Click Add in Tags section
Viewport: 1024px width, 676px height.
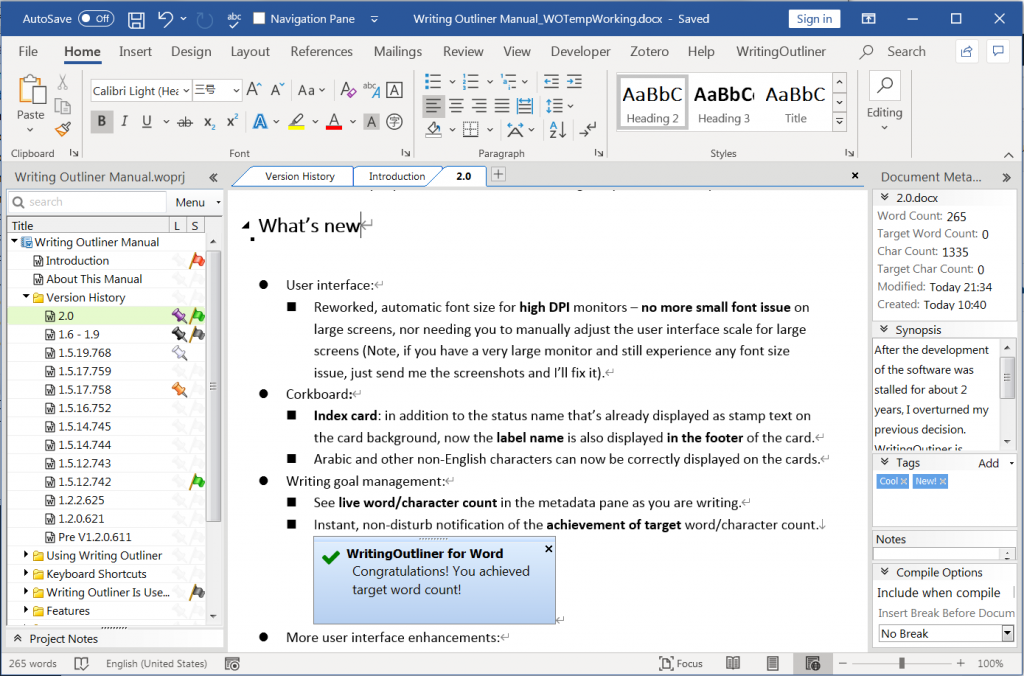point(988,463)
